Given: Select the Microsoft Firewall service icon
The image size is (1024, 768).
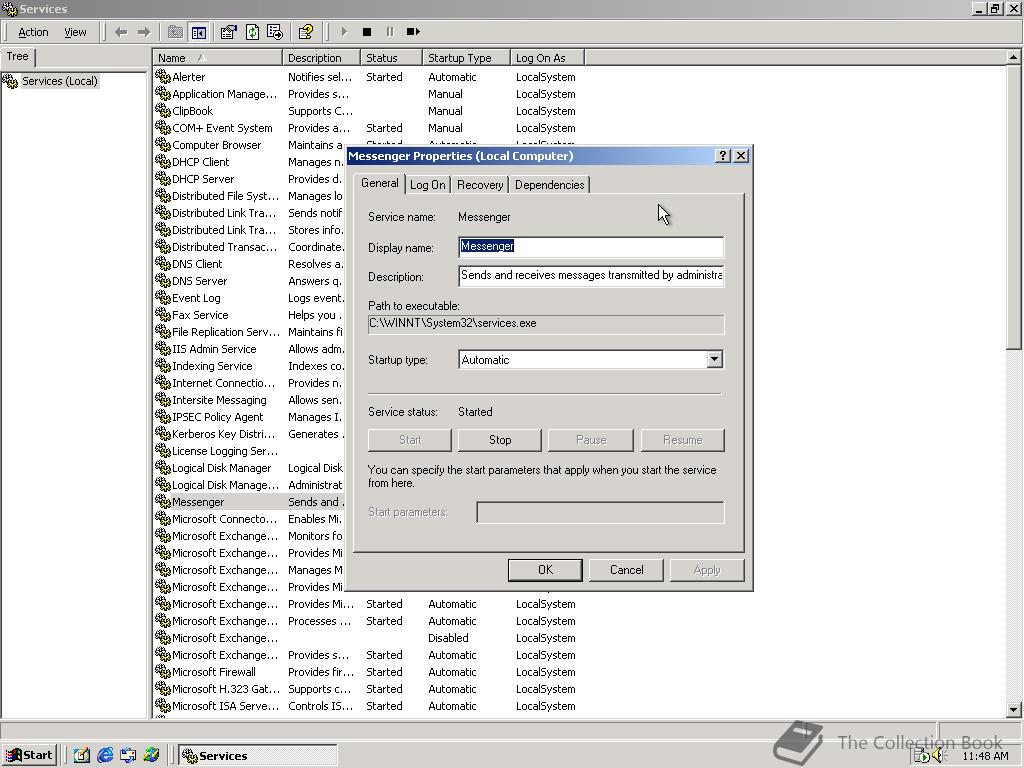Looking at the screenshot, I should 162,671.
